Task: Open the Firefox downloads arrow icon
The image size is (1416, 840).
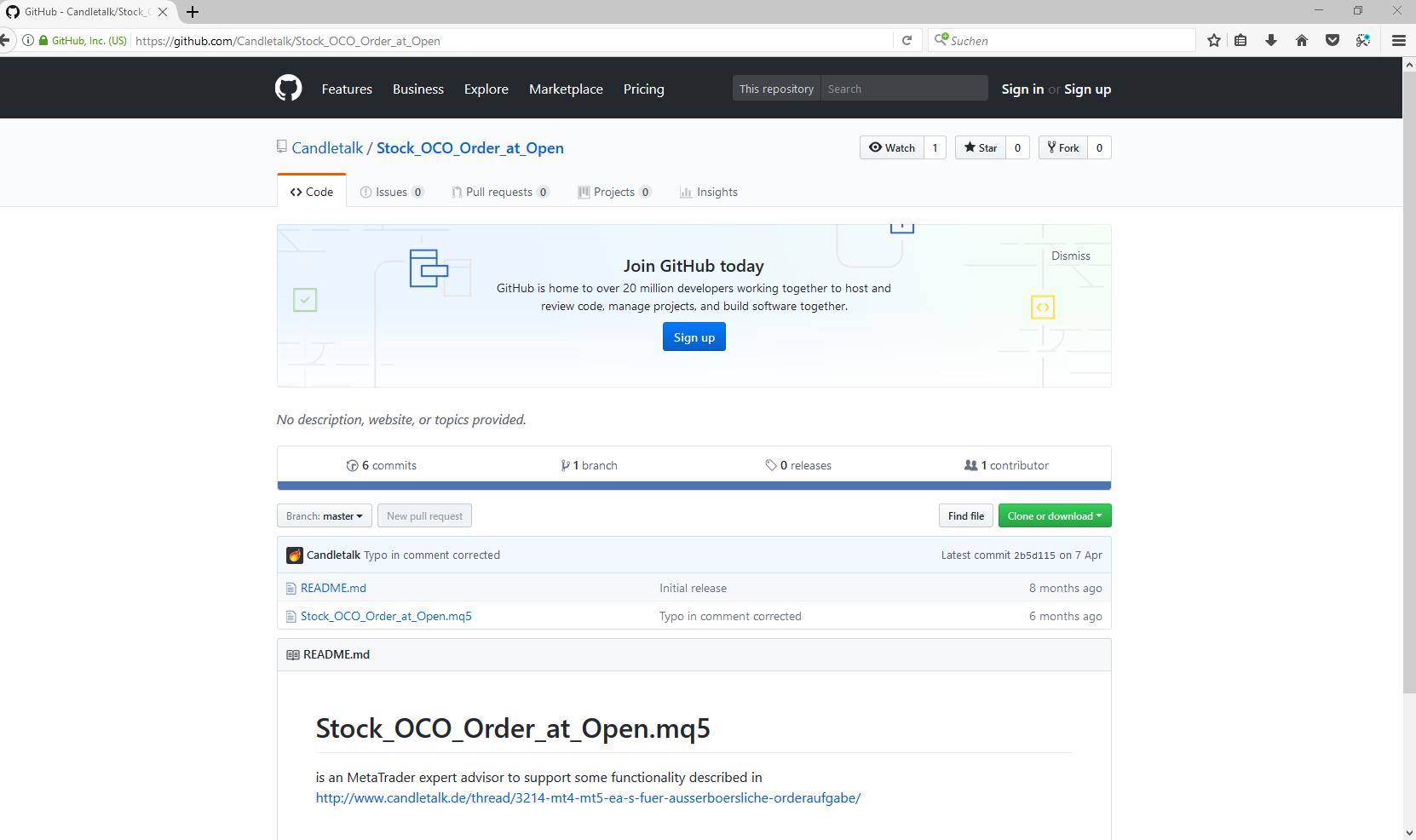Action: click(x=1270, y=40)
